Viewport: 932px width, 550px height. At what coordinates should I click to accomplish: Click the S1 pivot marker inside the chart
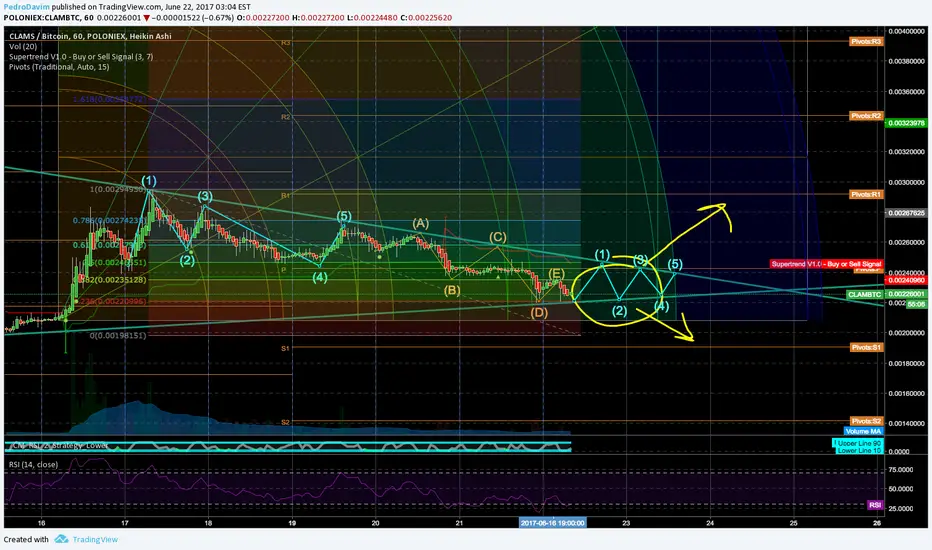pyautogui.click(x=285, y=348)
